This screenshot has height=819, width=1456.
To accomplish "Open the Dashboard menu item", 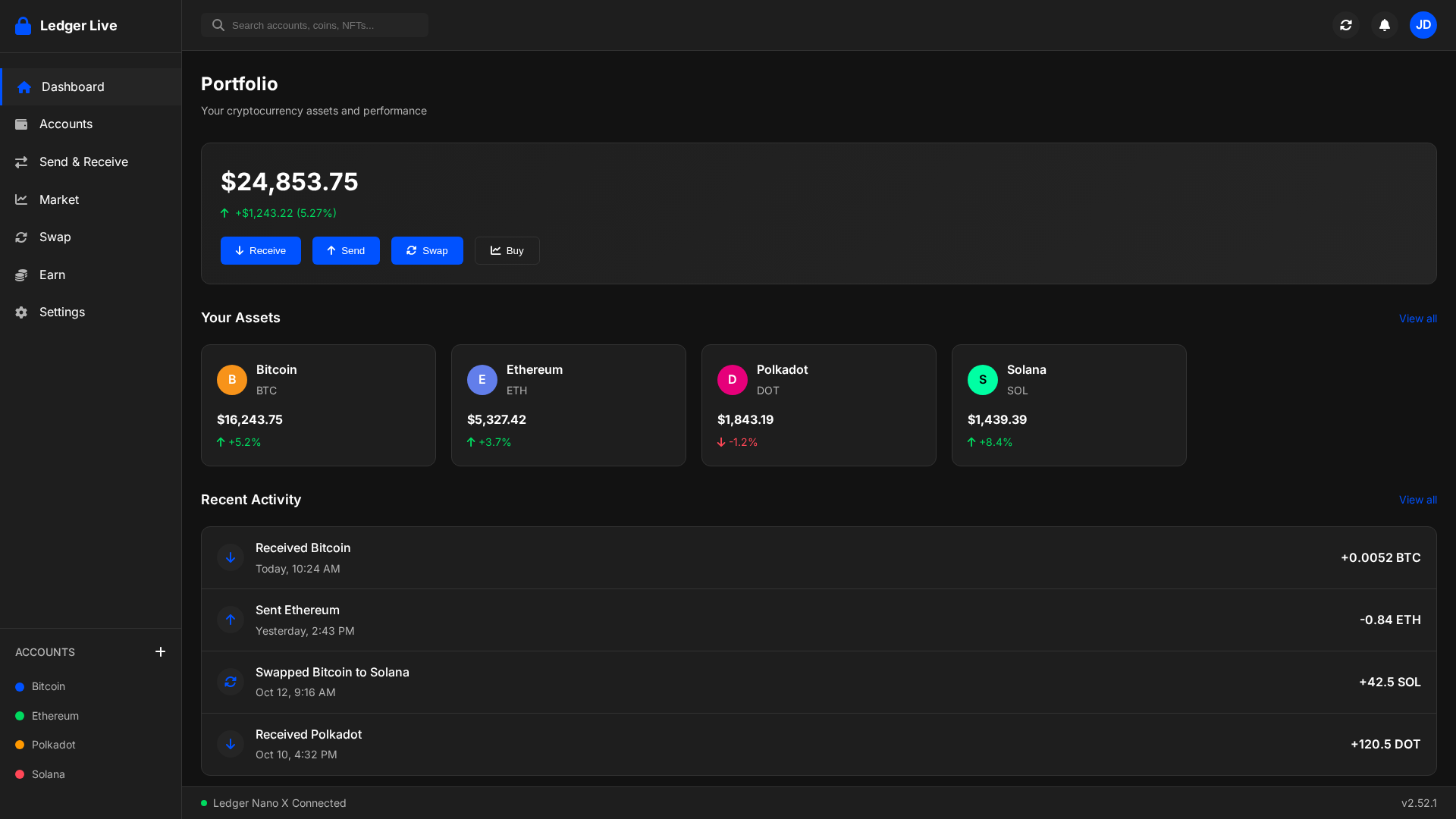I will coord(91,87).
